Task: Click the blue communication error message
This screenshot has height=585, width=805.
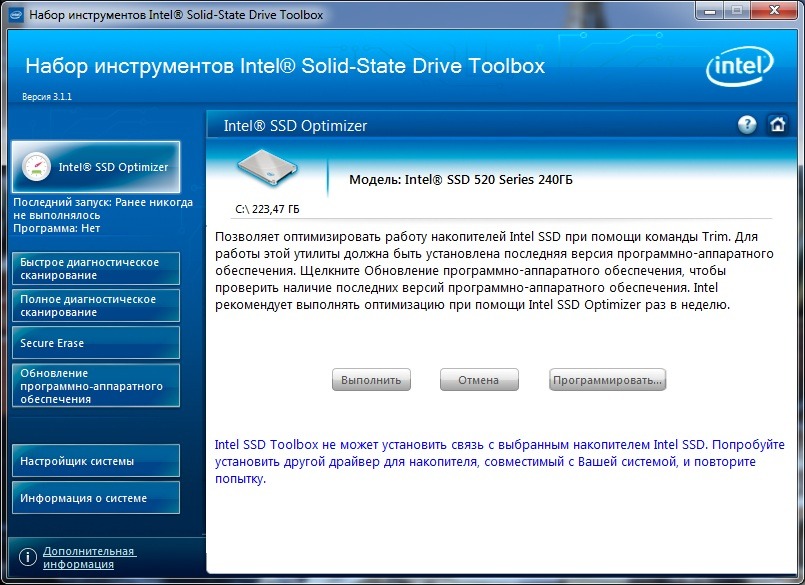Action: click(500, 461)
